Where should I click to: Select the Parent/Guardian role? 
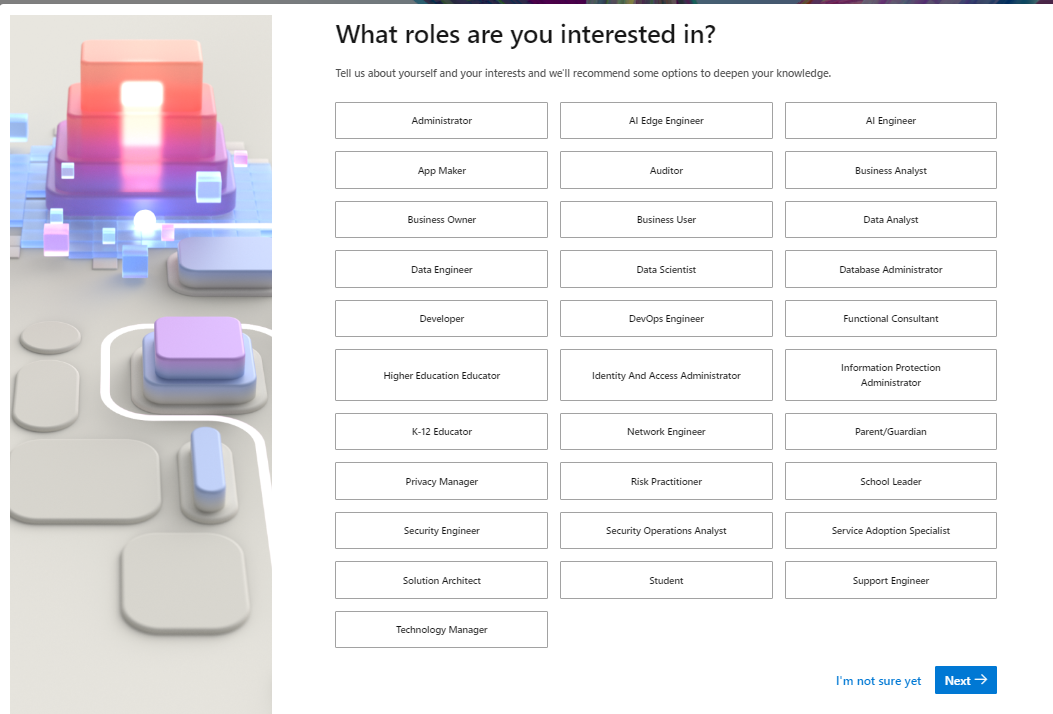pos(890,432)
